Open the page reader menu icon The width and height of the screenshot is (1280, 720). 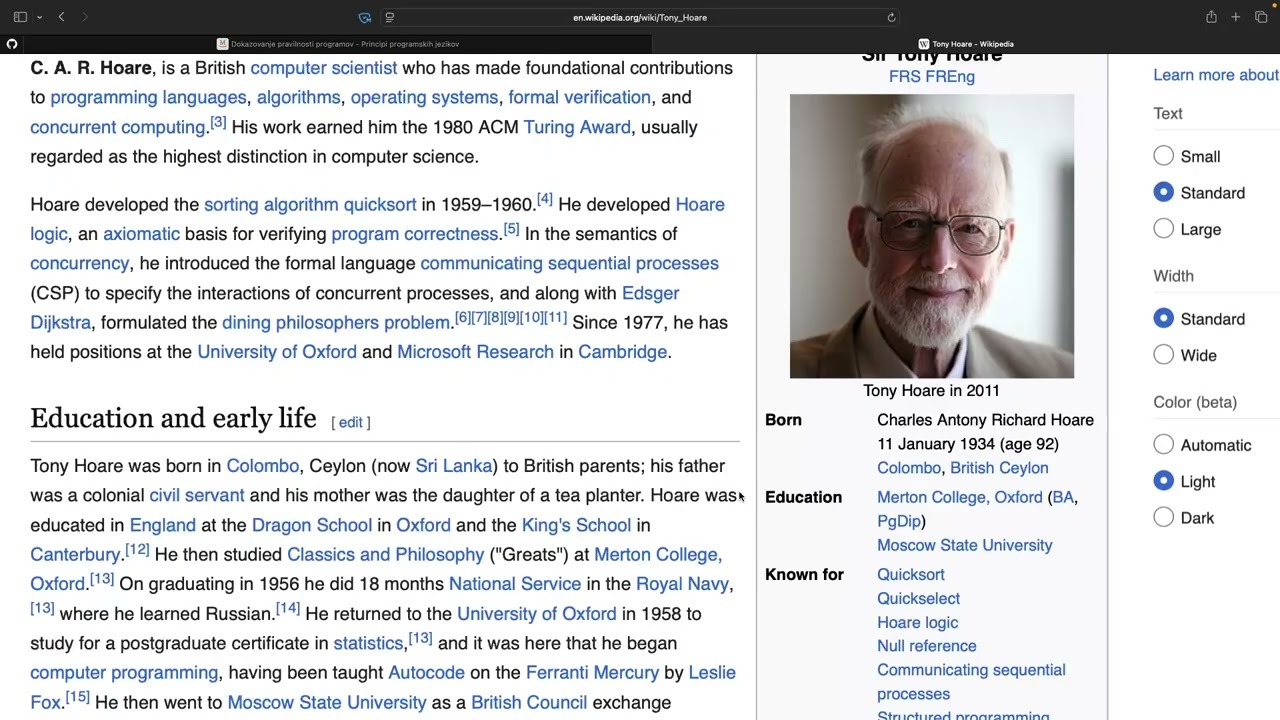[x=389, y=17]
